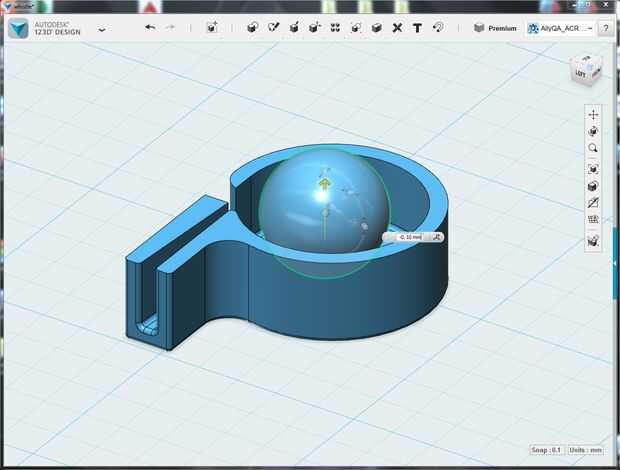
Task: Open the Primitives tool menu
Action: click(x=253, y=27)
